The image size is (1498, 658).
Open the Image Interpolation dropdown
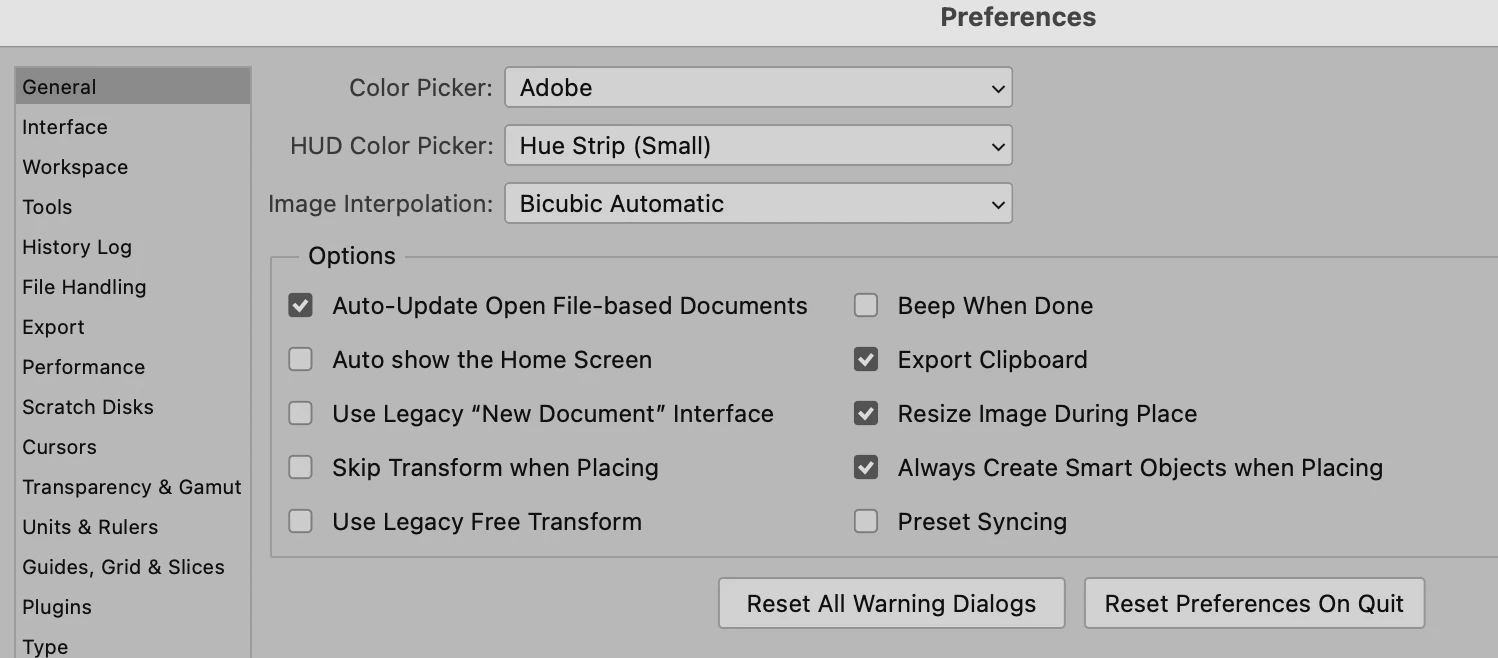[x=758, y=204]
